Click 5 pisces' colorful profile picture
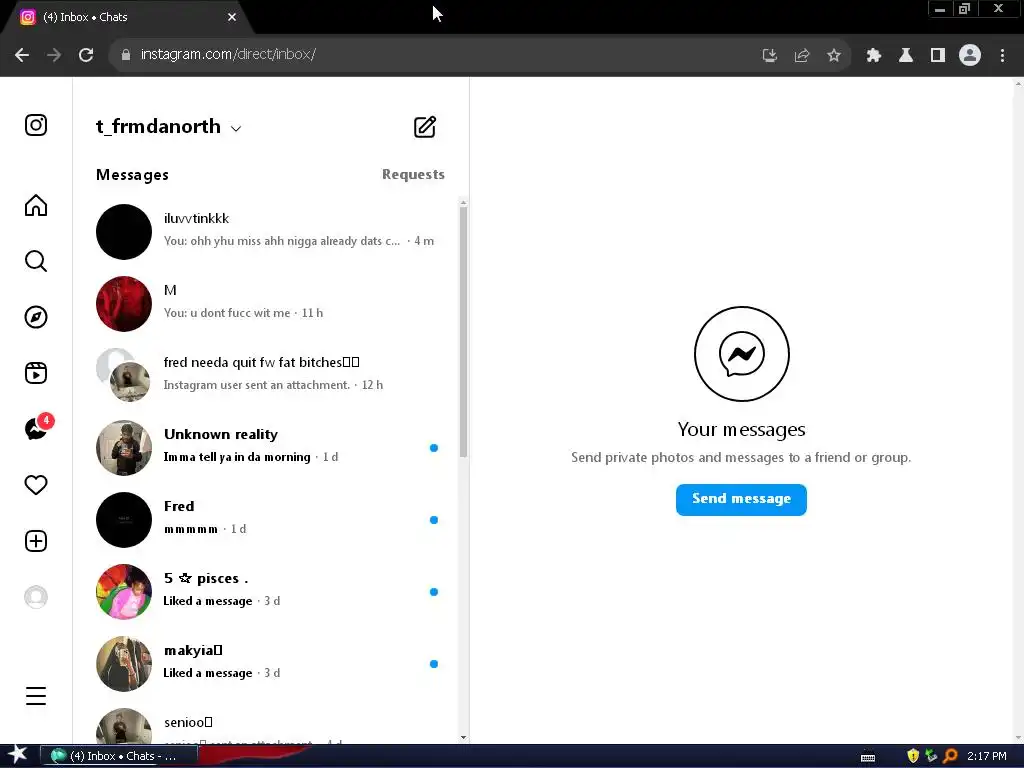Image resolution: width=1024 pixels, height=768 pixels. [x=123, y=591]
